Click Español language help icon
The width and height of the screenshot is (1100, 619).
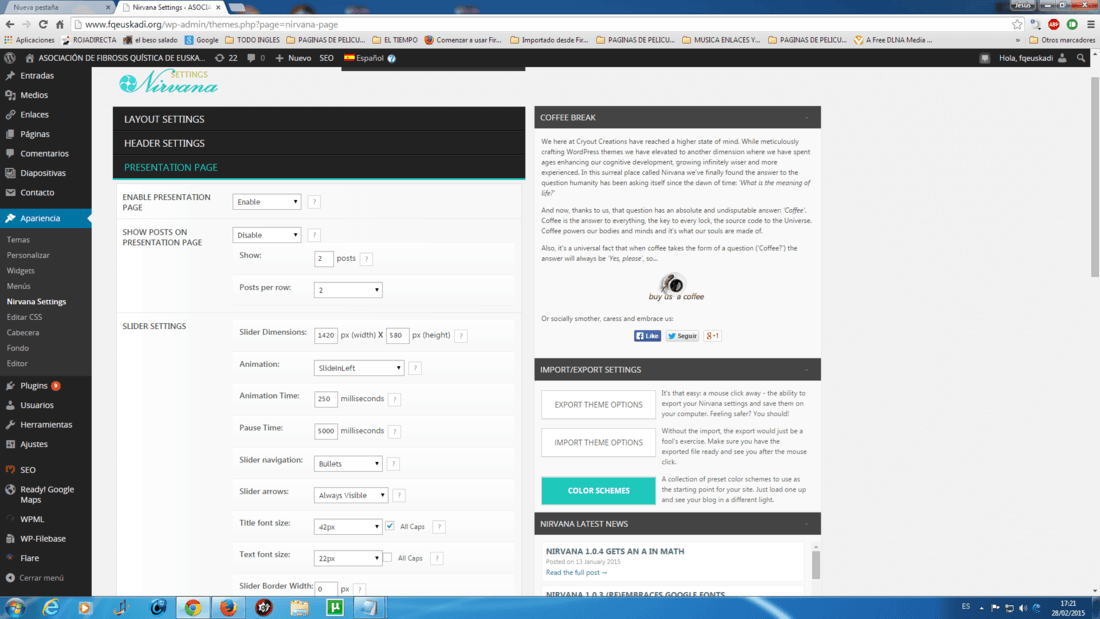click(391, 58)
